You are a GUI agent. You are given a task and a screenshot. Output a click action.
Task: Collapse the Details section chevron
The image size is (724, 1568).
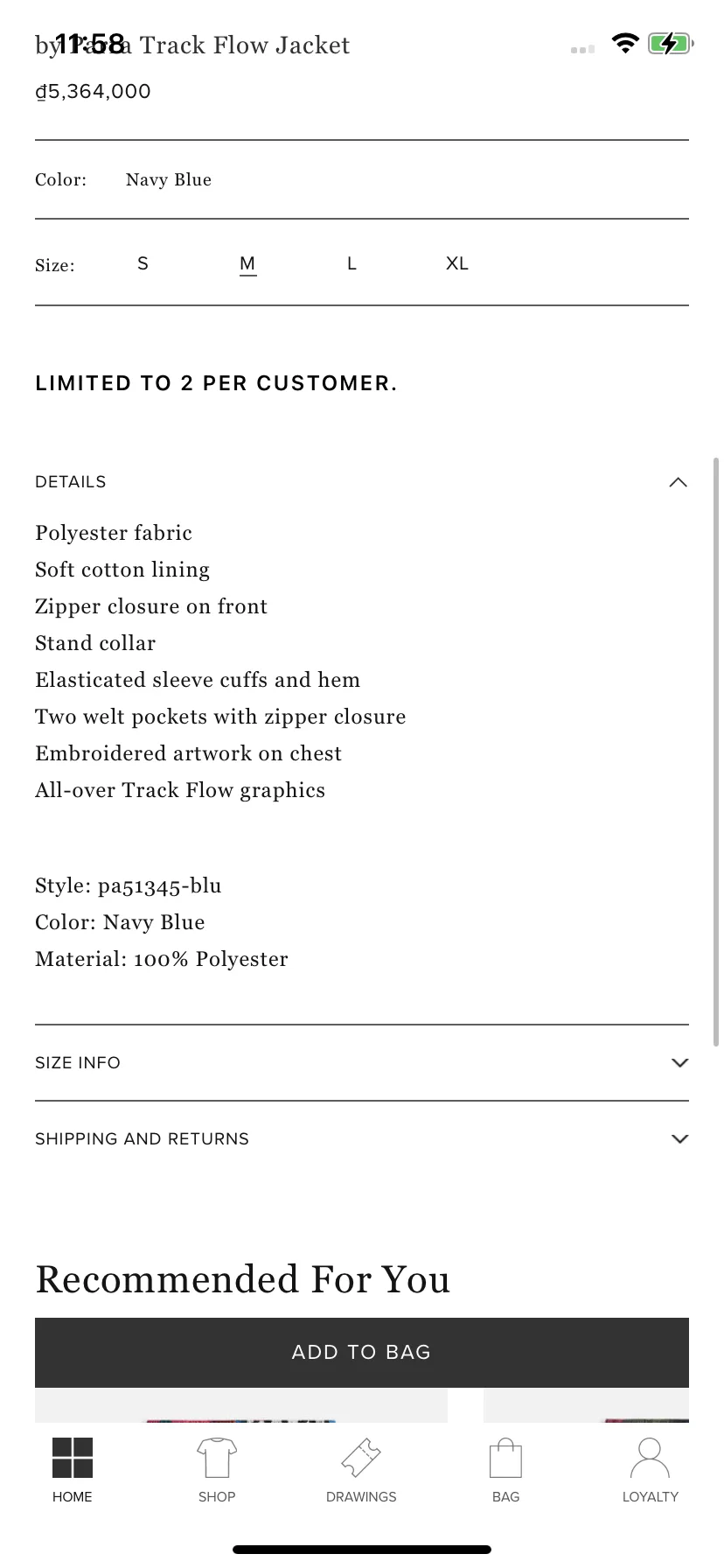pyautogui.click(x=678, y=482)
